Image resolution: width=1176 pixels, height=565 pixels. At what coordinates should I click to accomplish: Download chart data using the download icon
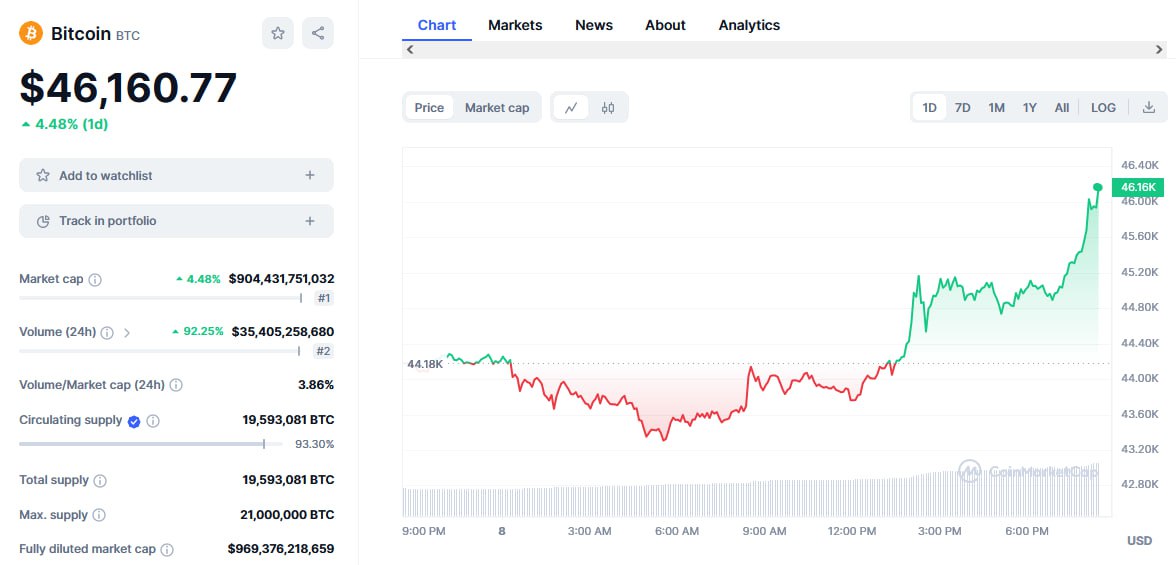click(1149, 108)
